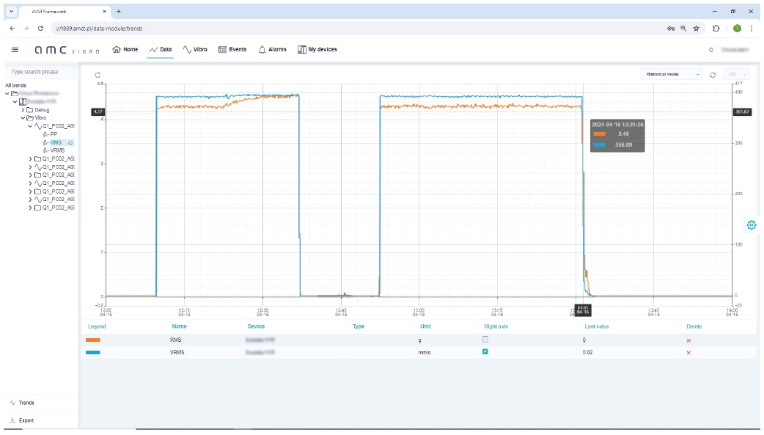Delete the RMS trend with red X
764x435 pixels.
click(x=688, y=340)
